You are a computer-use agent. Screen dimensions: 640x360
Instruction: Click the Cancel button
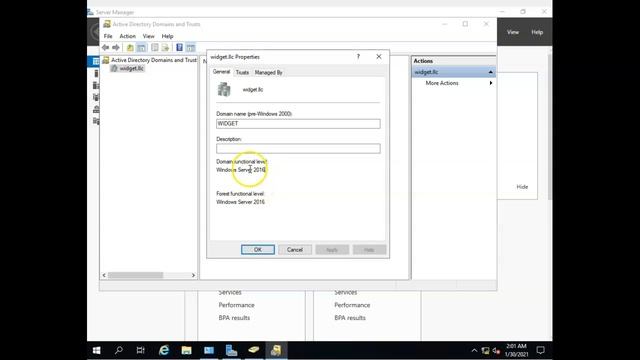(x=295, y=250)
